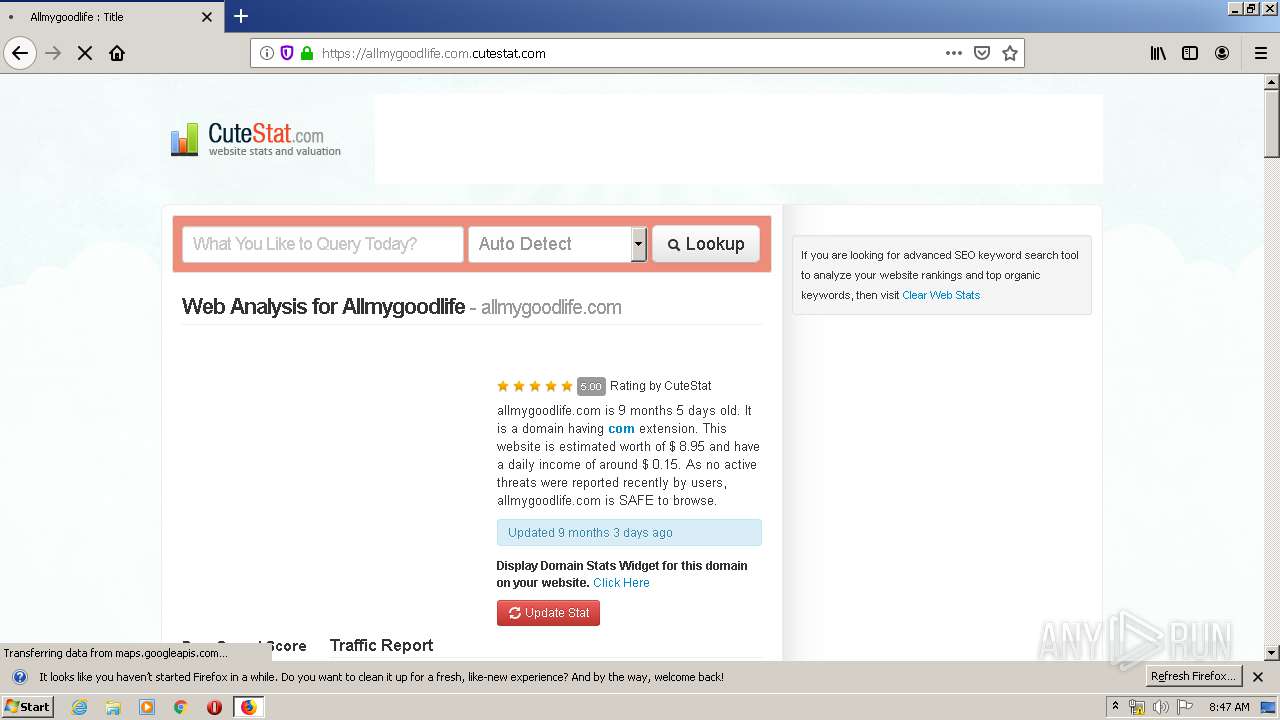
Task: Click the address bar URL
Action: tap(434, 54)
